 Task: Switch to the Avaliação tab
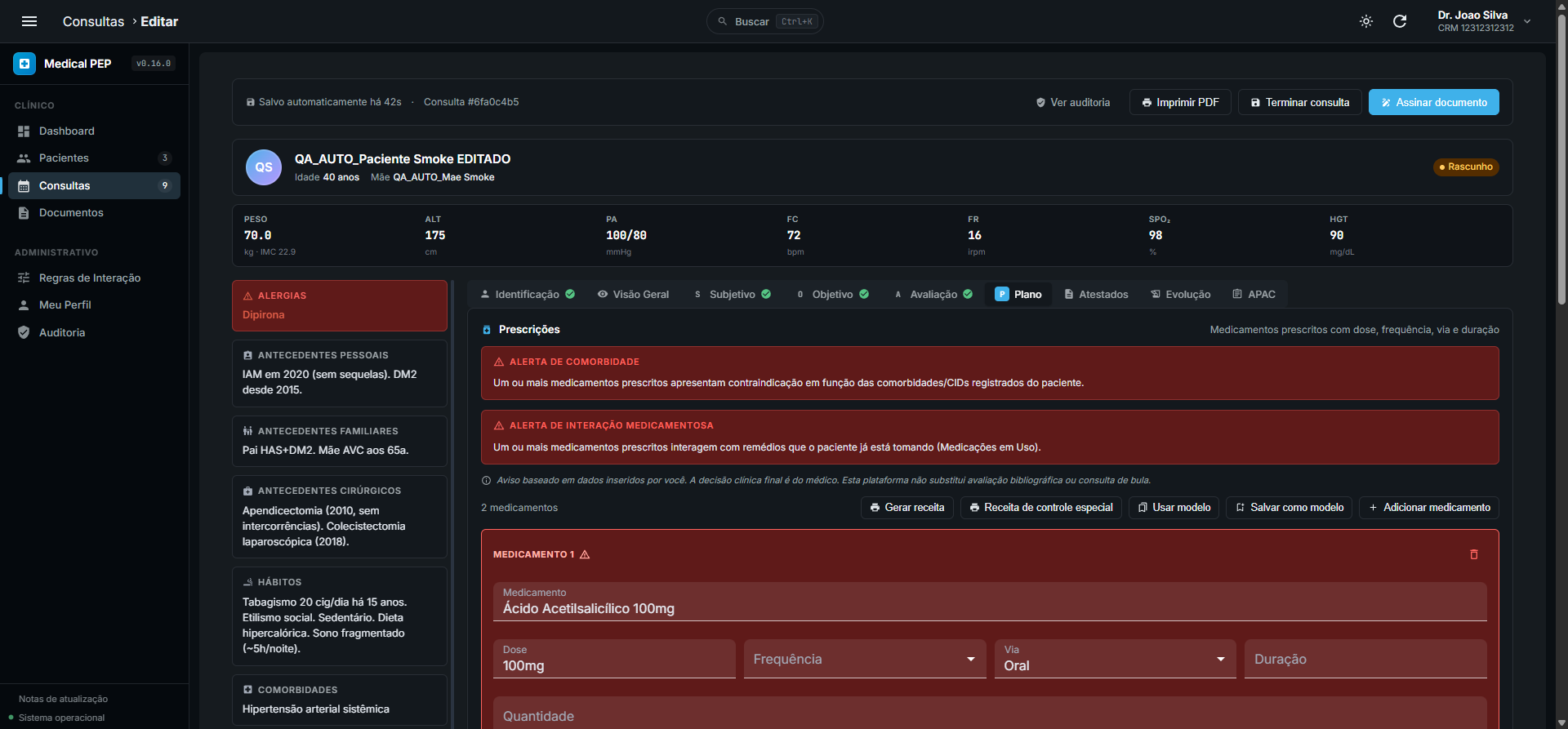(933, 294)
